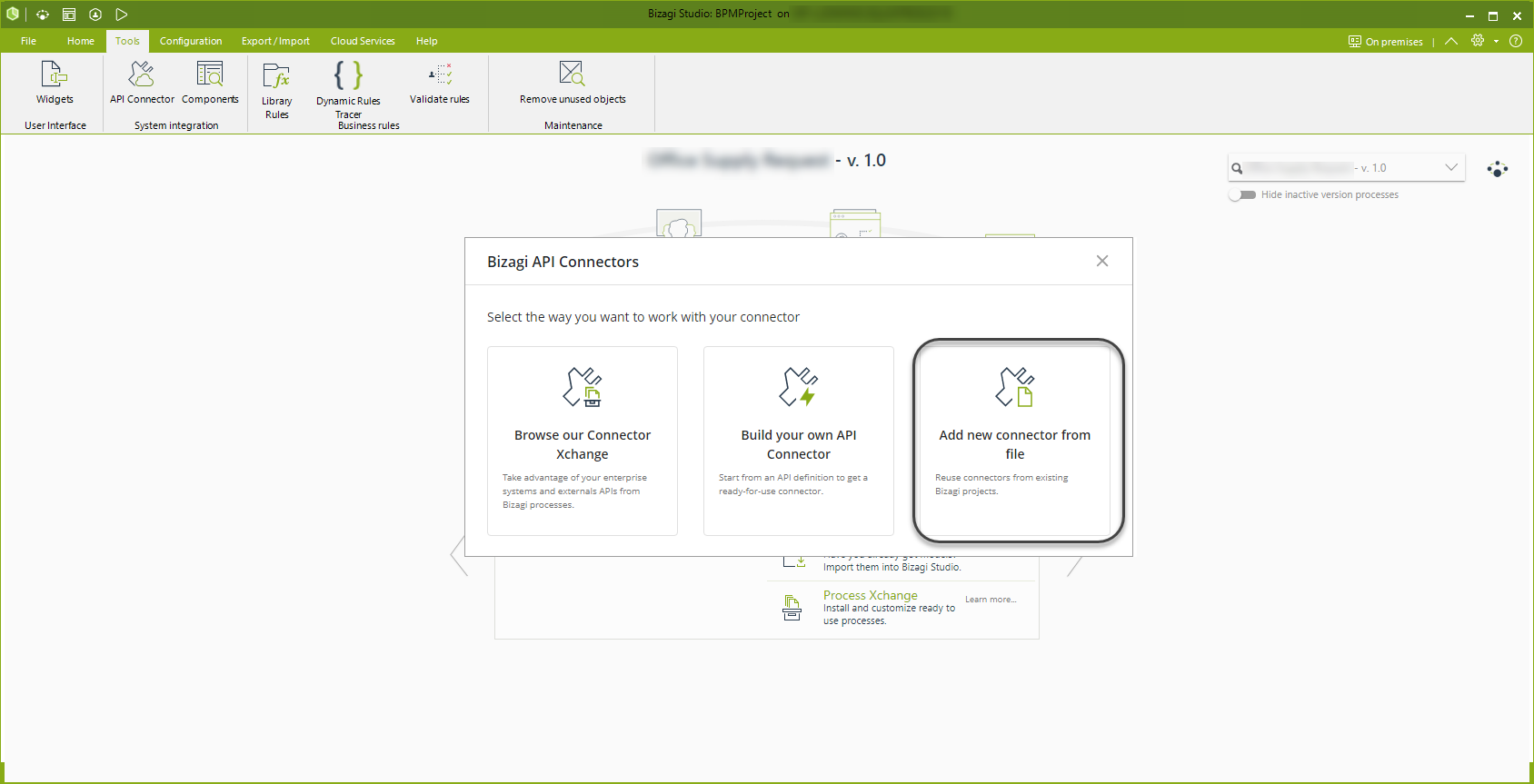Open the Configuration tab
The image size is (1534, 784).
click(191, 41)
